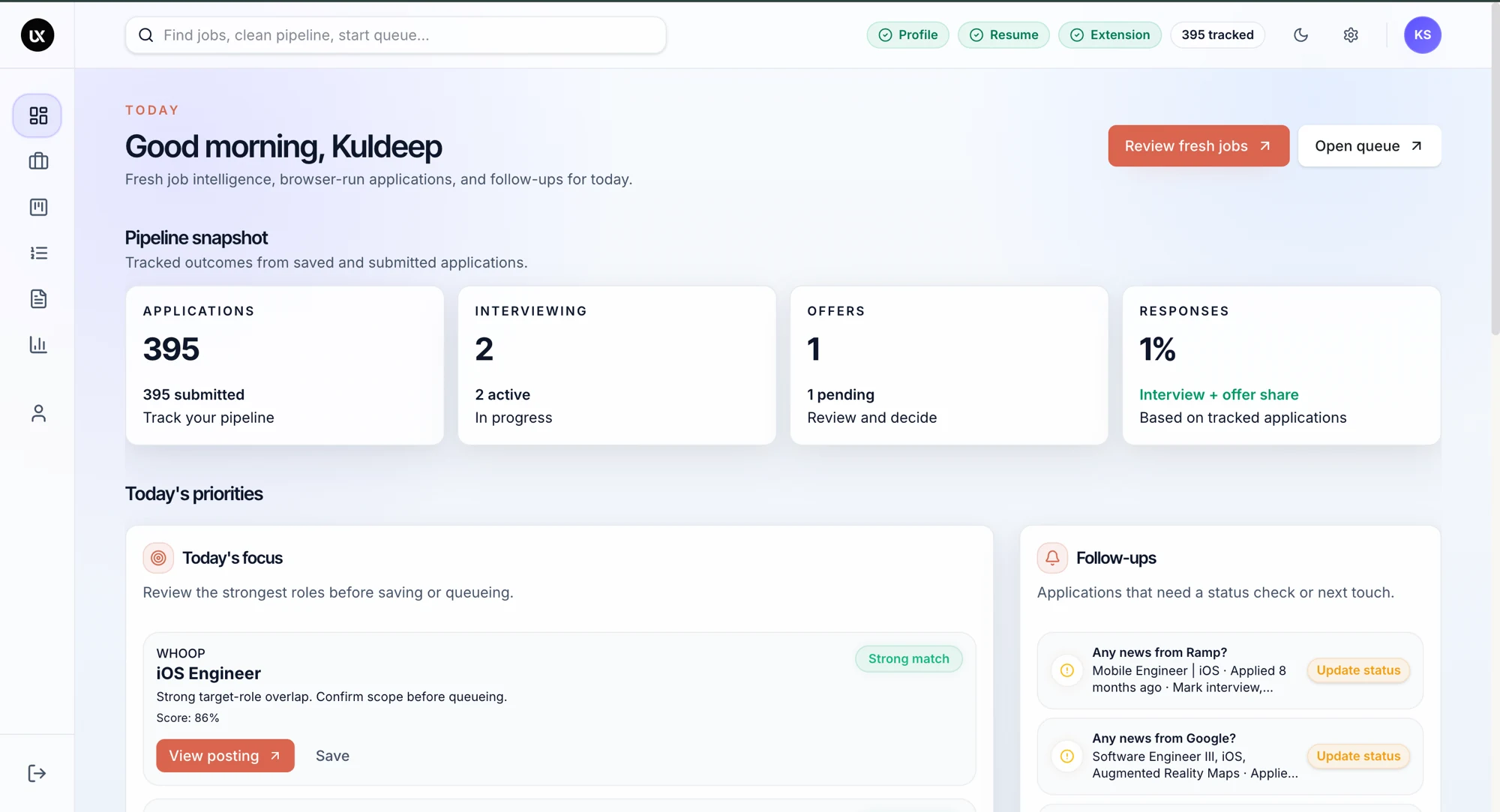Click the Interview + offer share text
The height and width of the screenshot is (812, 1500).
1219,394
